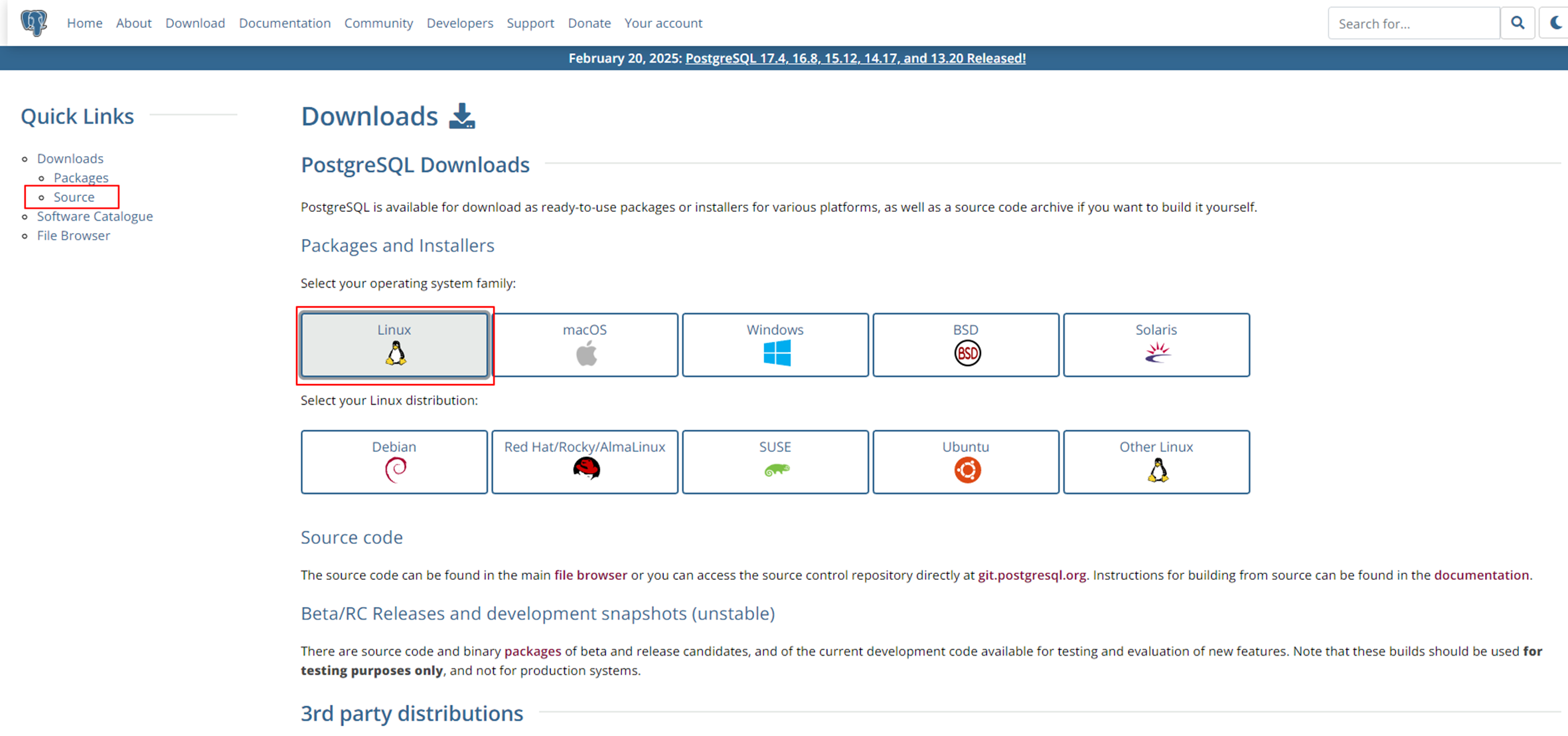Choose SUSE distribution with chameleon
This screenshot has height=736, width=1568.
click(x=775, y=462)
